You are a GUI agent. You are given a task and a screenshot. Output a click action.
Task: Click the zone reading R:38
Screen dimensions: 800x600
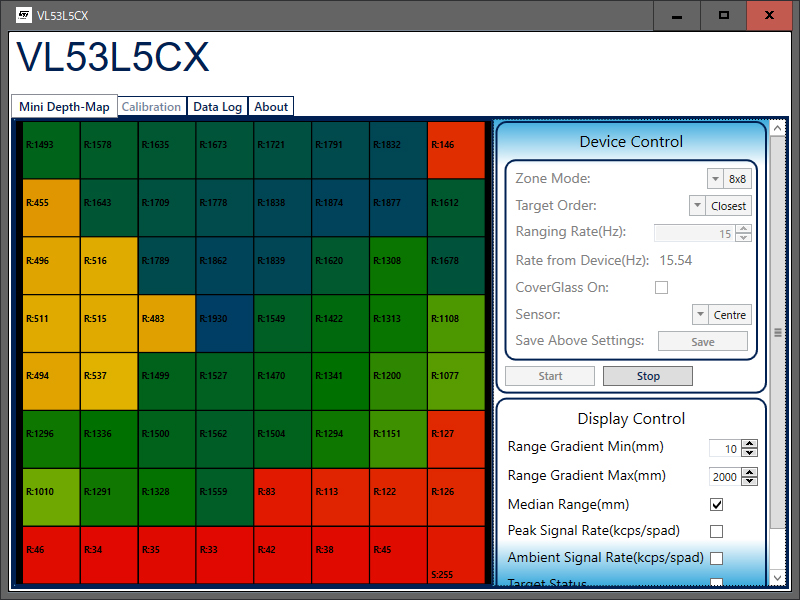coord(340,555)
